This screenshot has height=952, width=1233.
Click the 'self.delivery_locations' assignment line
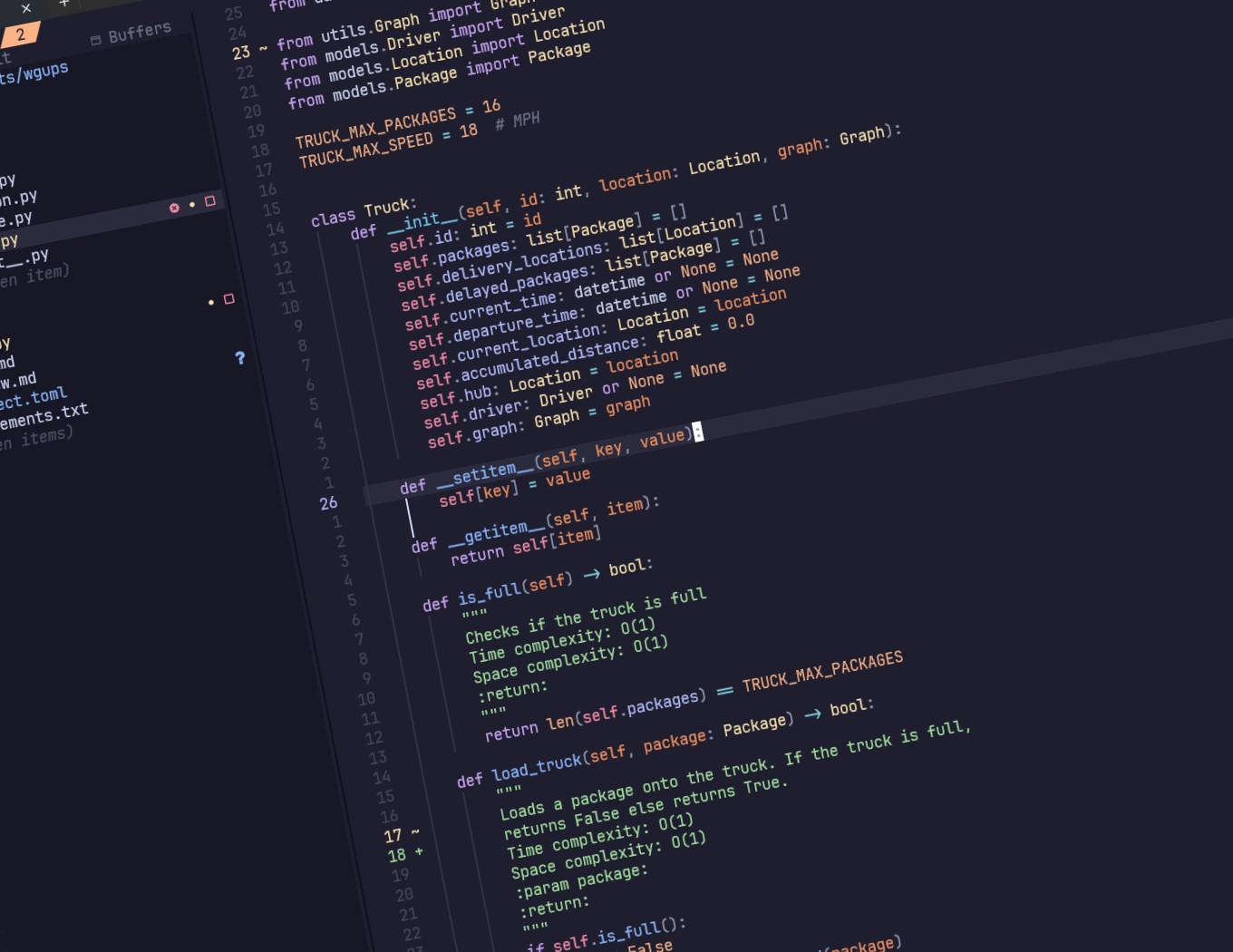[593, 249]
